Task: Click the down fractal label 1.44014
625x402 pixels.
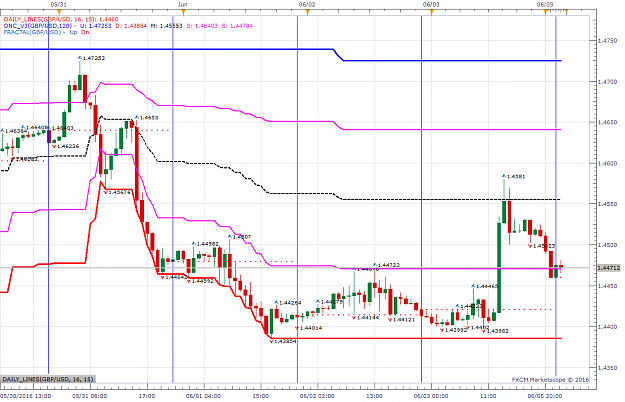Action: pyautogui.click(x=311, y=328)
